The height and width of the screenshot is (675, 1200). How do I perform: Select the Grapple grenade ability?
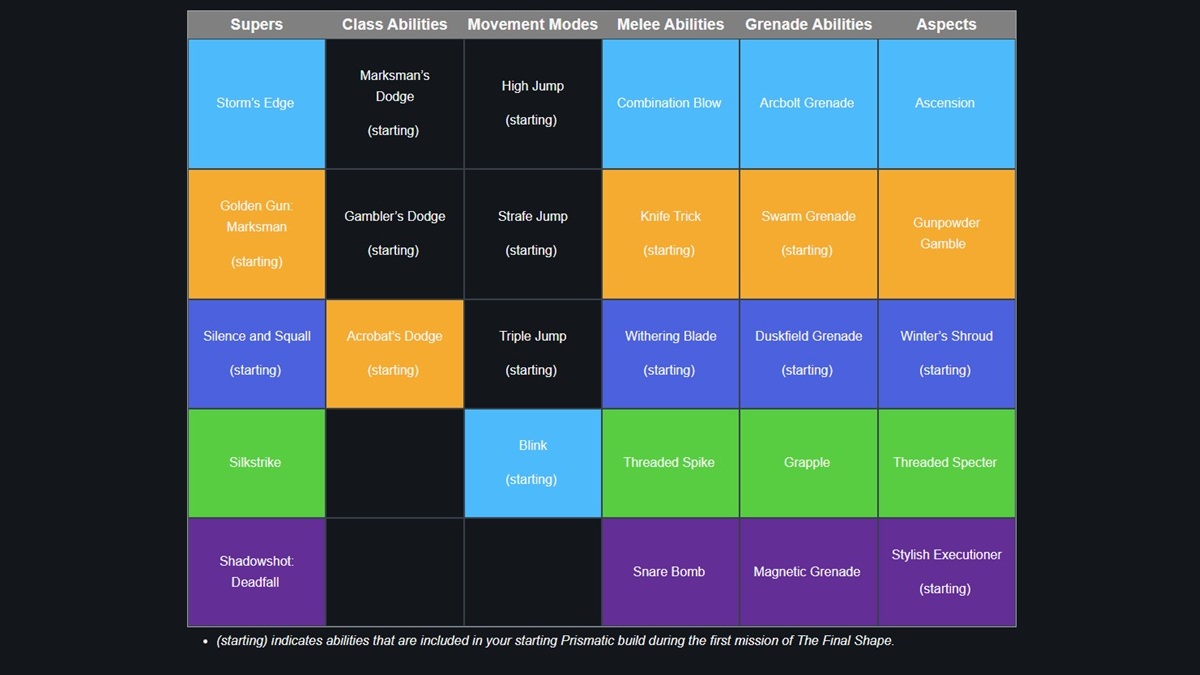point(807,462)
